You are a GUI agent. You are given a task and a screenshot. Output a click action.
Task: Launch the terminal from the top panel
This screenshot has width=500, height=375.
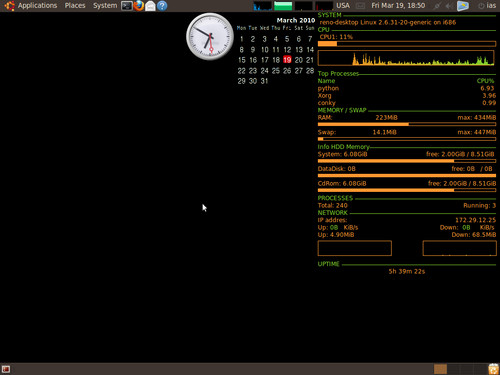[x=127, y=6]
